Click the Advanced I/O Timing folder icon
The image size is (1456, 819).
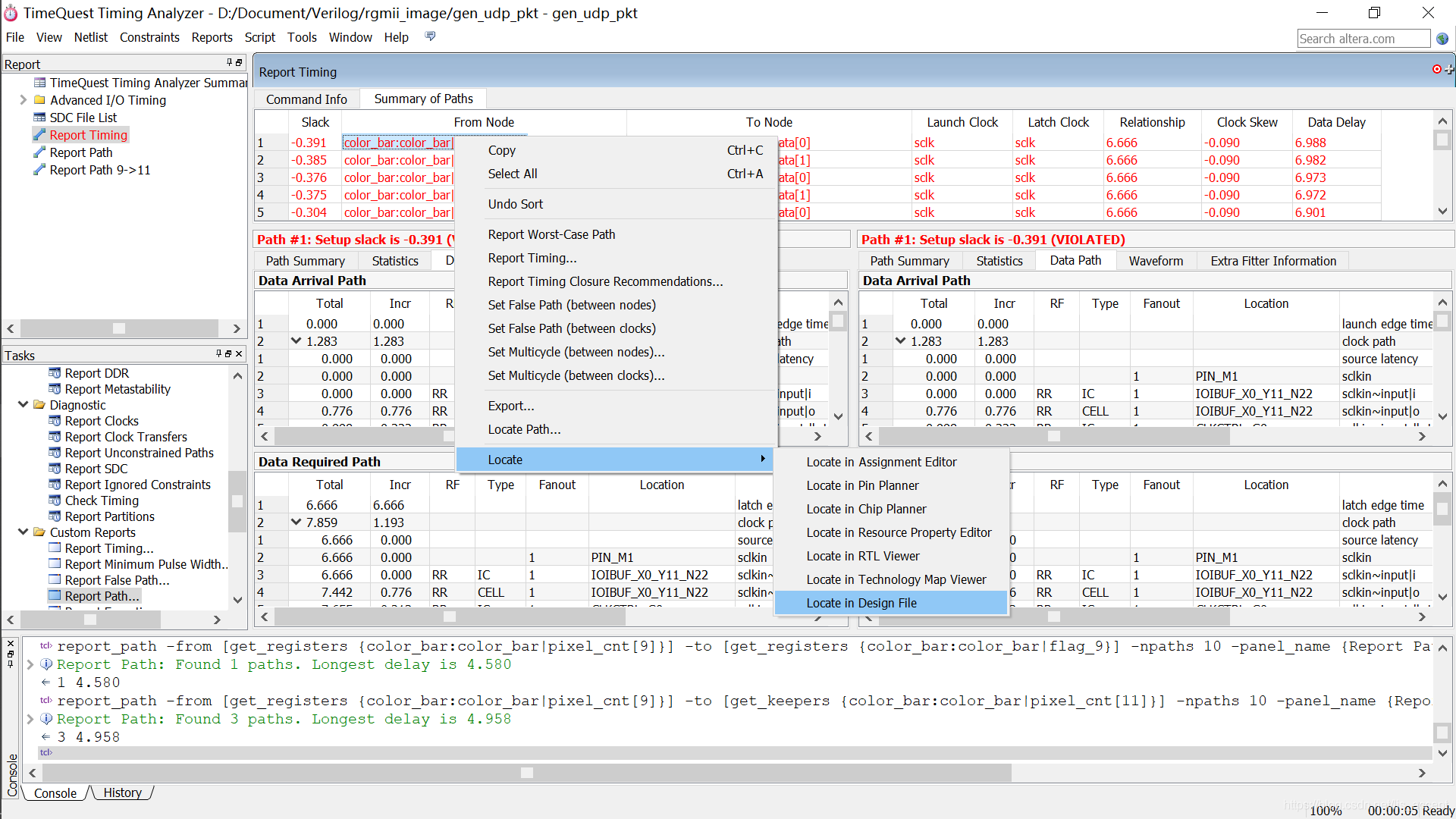(x=39, y=100)
